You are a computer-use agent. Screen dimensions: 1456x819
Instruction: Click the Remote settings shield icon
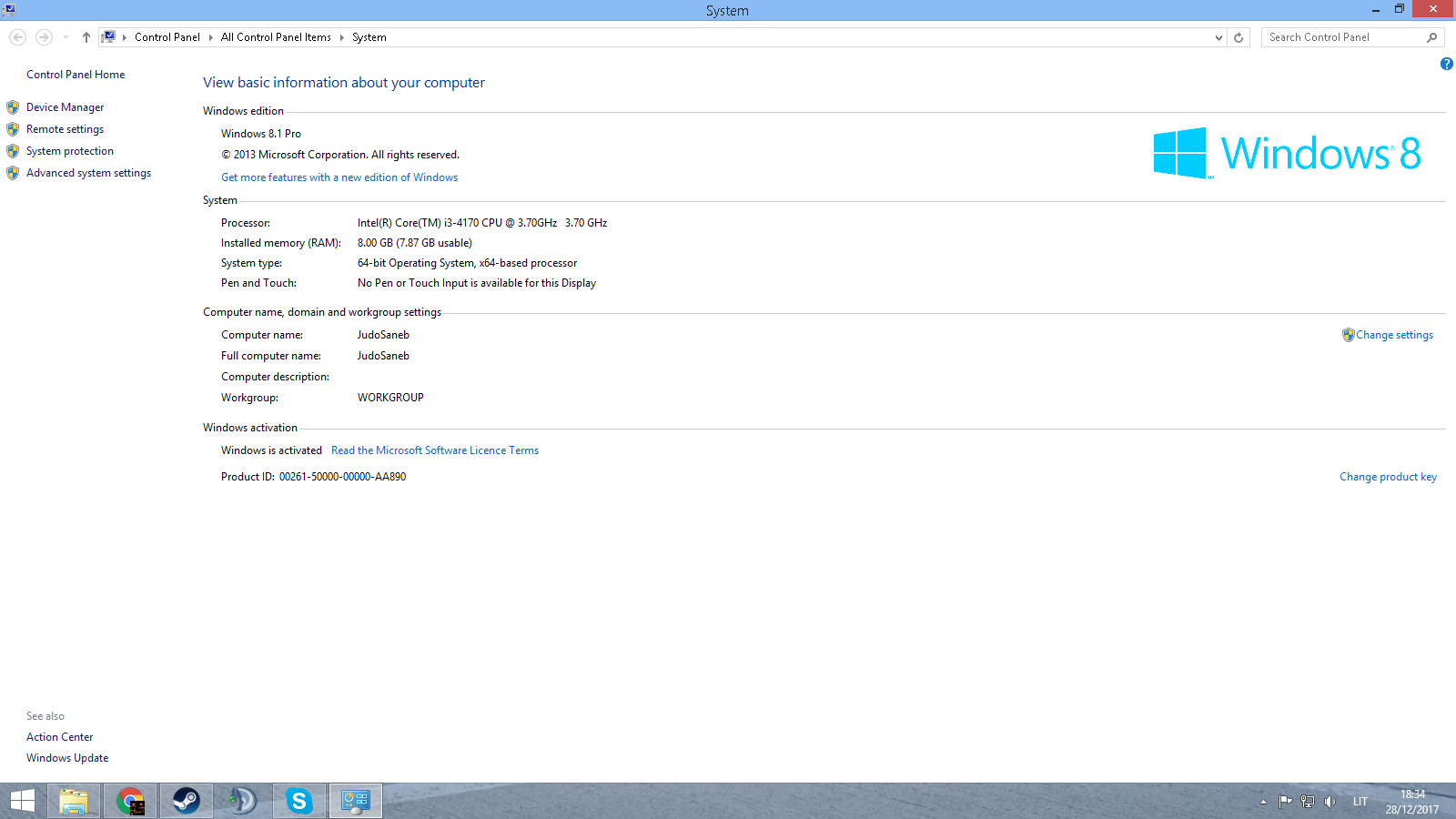click(13, 129)
